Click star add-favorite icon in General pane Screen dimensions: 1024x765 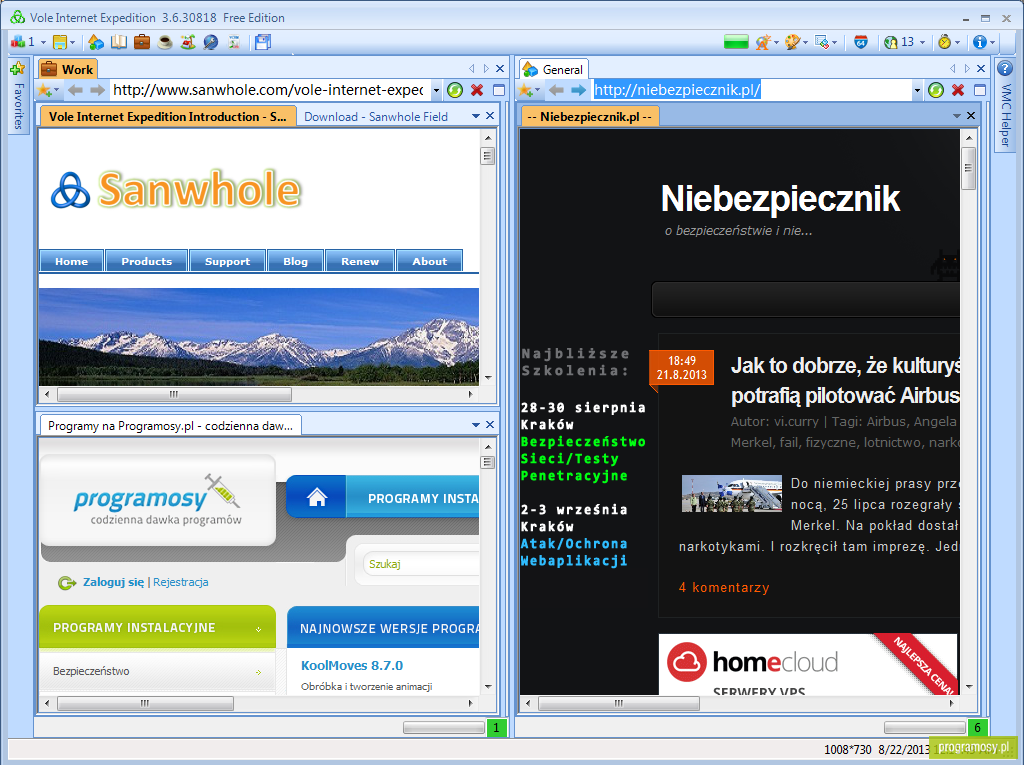(525, 90)
